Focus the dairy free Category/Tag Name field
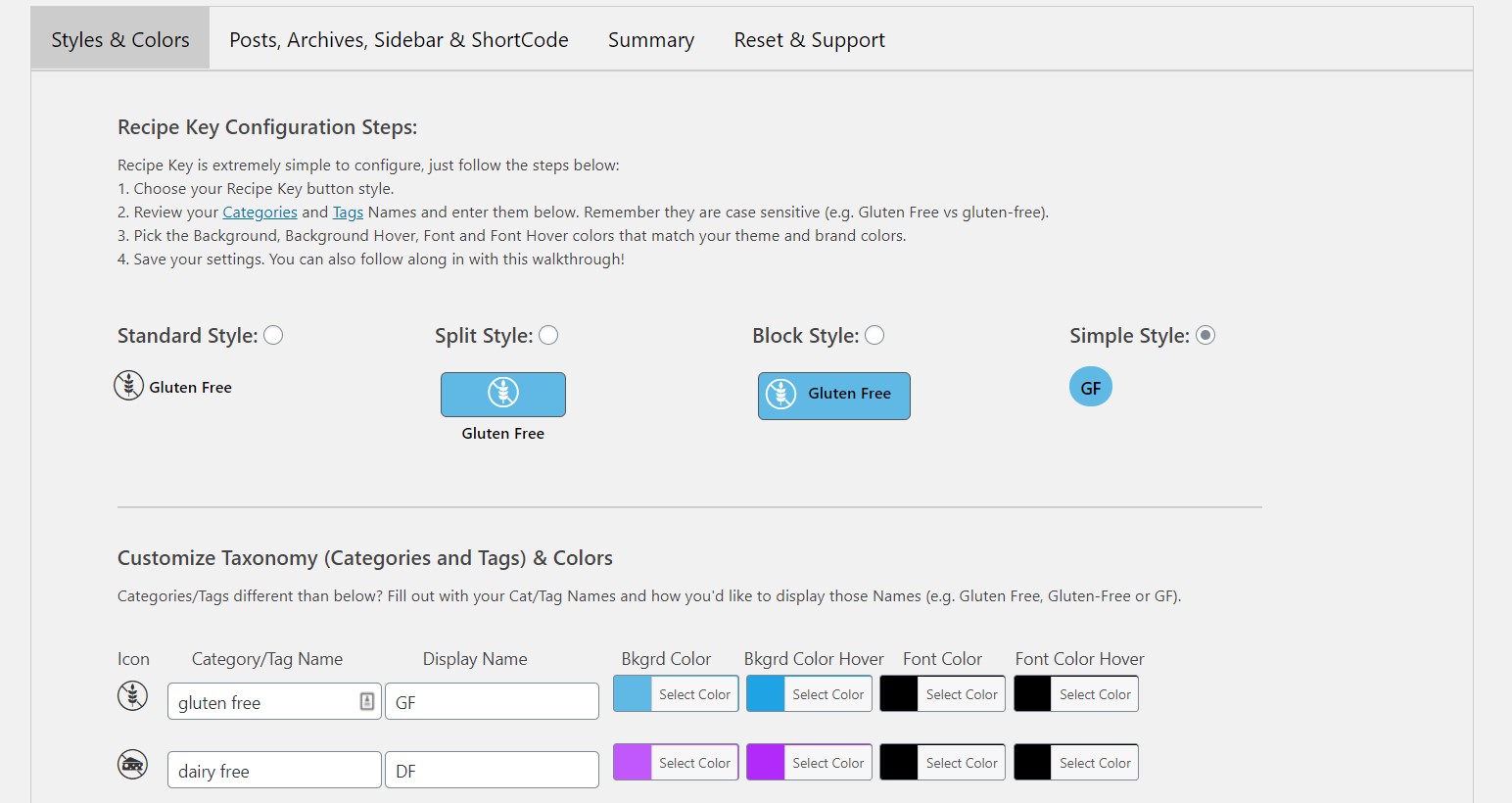The height and width of the screenshot is (803, 1512). pyautogui.click(x=274, y=770)
